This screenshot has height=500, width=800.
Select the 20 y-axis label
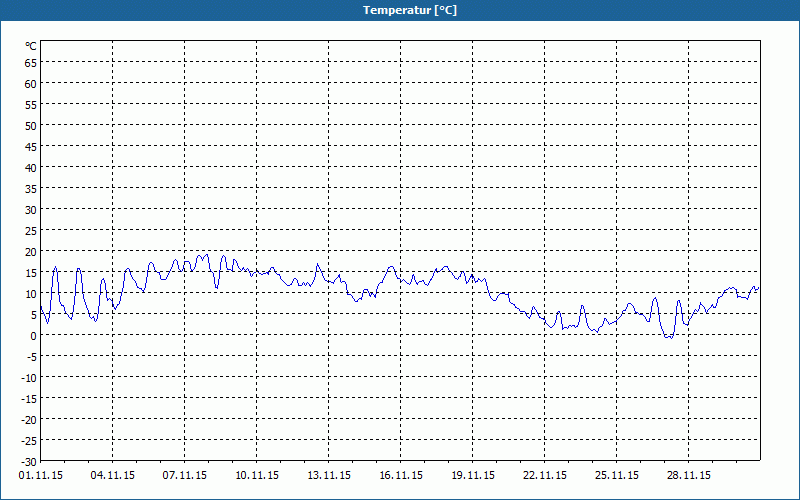click(31, 252)
